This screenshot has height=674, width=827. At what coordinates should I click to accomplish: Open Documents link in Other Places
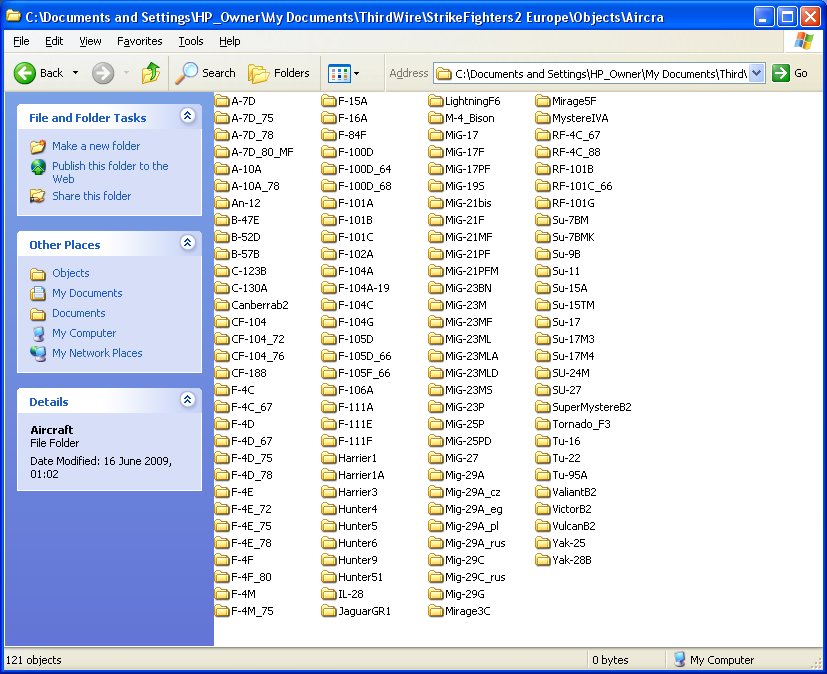point(79,313)
